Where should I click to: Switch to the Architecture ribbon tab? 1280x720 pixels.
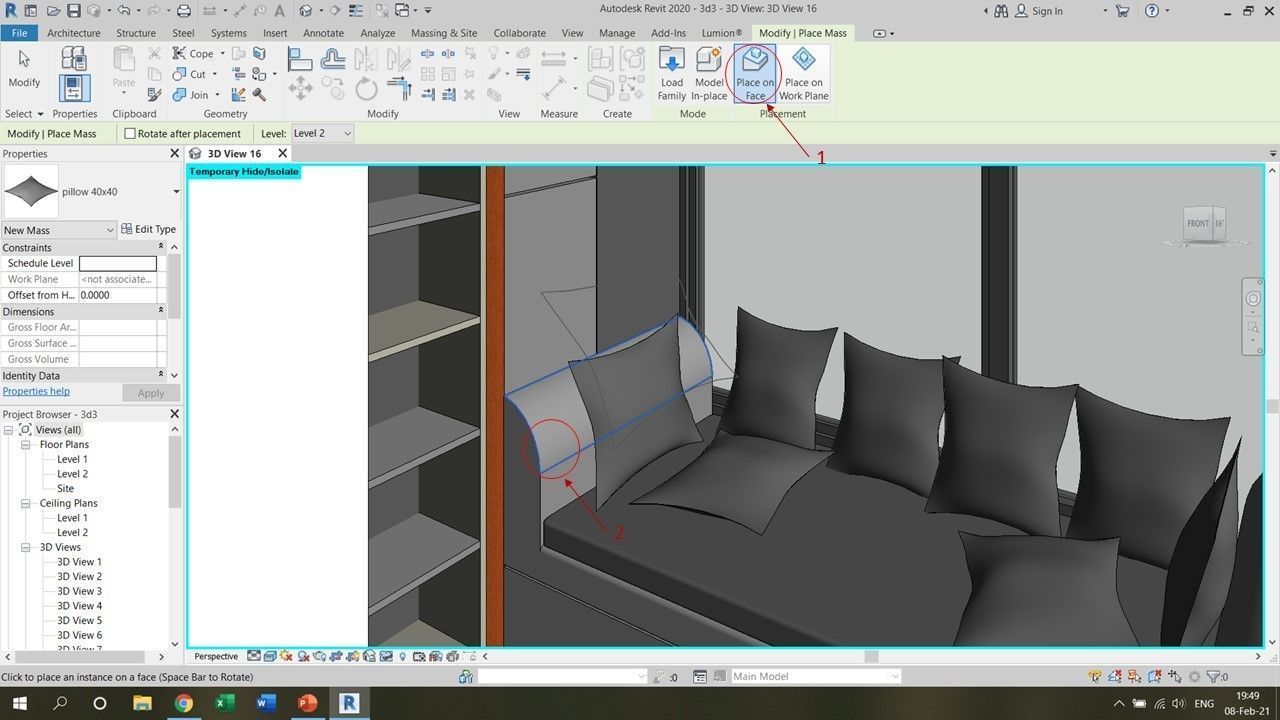[x=74, y=33]
